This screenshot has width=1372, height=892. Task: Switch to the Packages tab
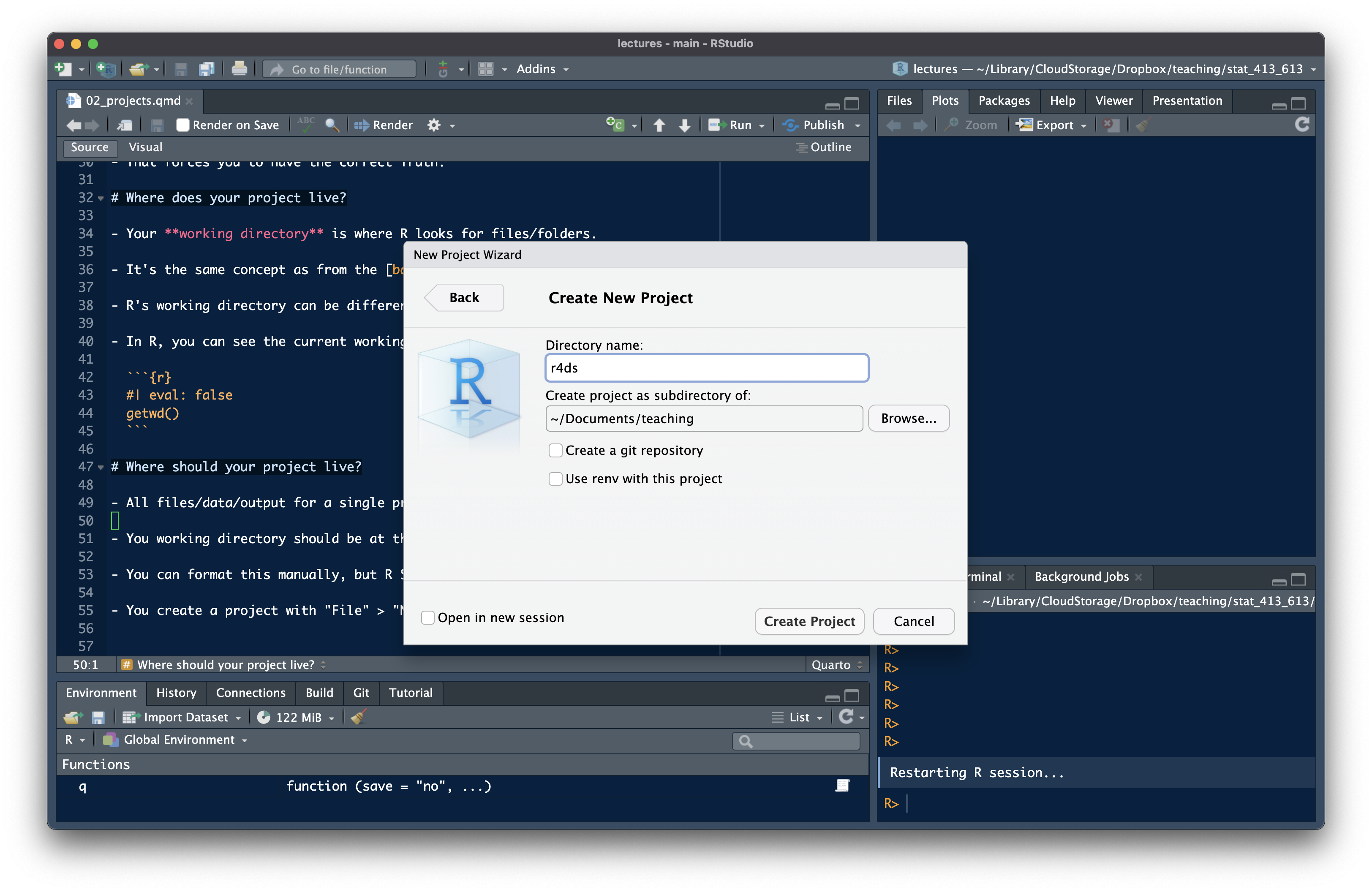pos(1004,101)
